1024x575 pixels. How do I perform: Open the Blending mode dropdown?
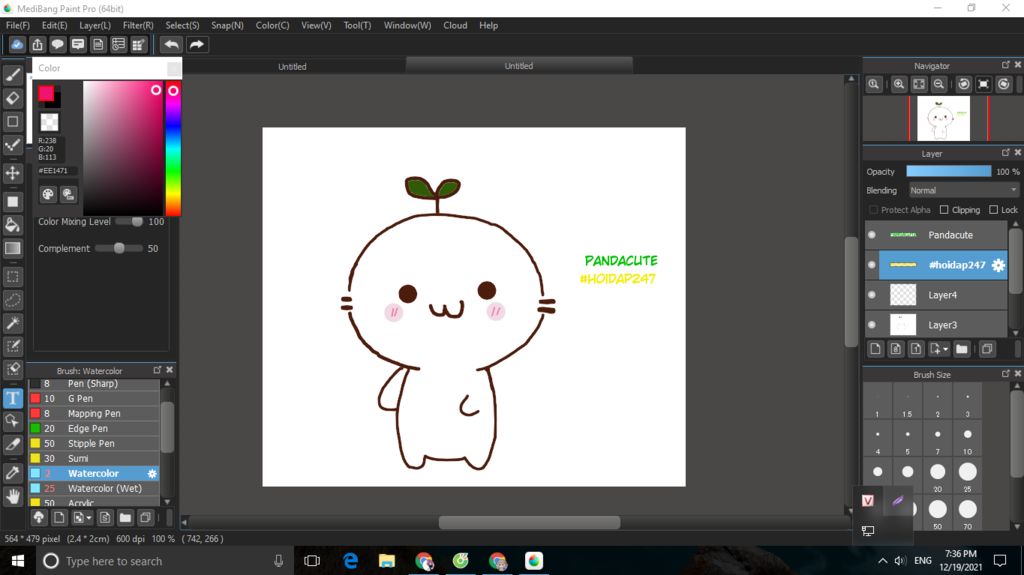[x=963, y=190]
